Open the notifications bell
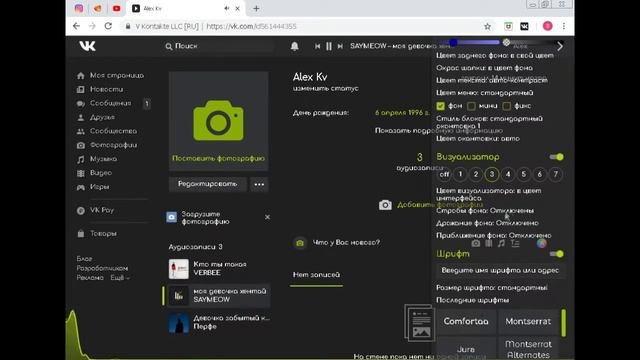The height and width of the screenshot is (360, 640). (x=294, y=46)
